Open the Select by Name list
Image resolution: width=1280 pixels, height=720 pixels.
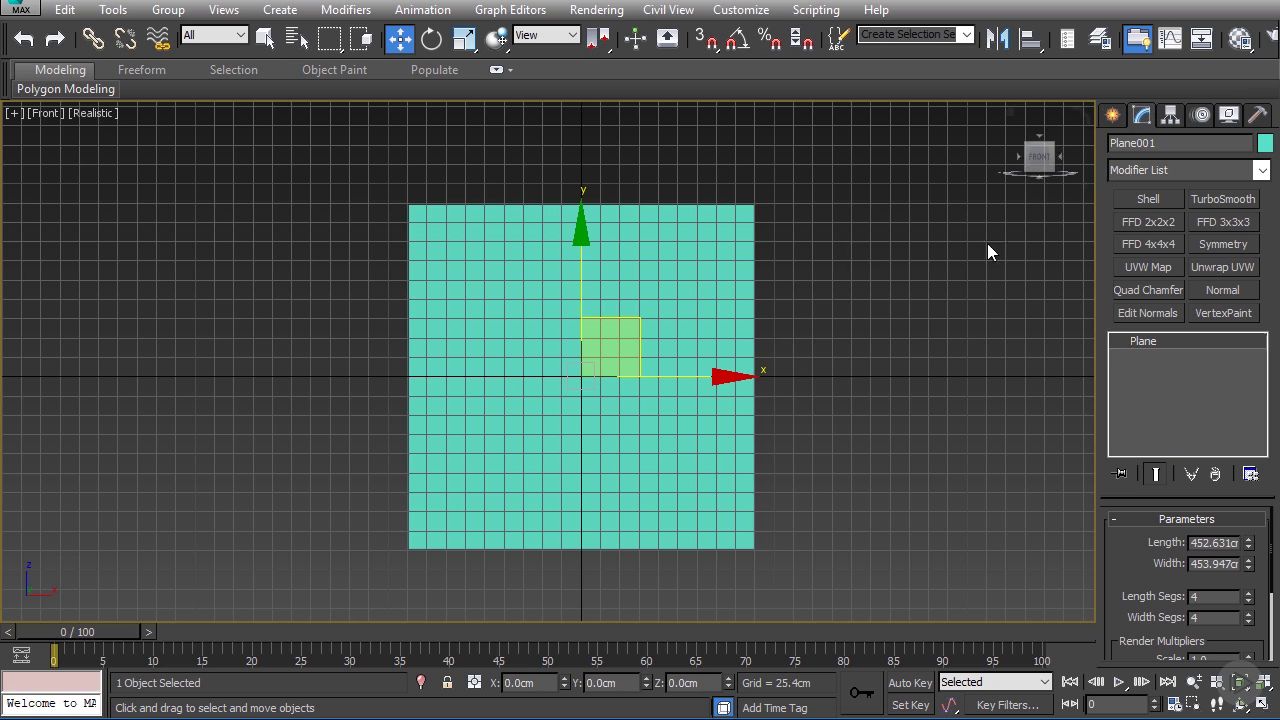297,39
